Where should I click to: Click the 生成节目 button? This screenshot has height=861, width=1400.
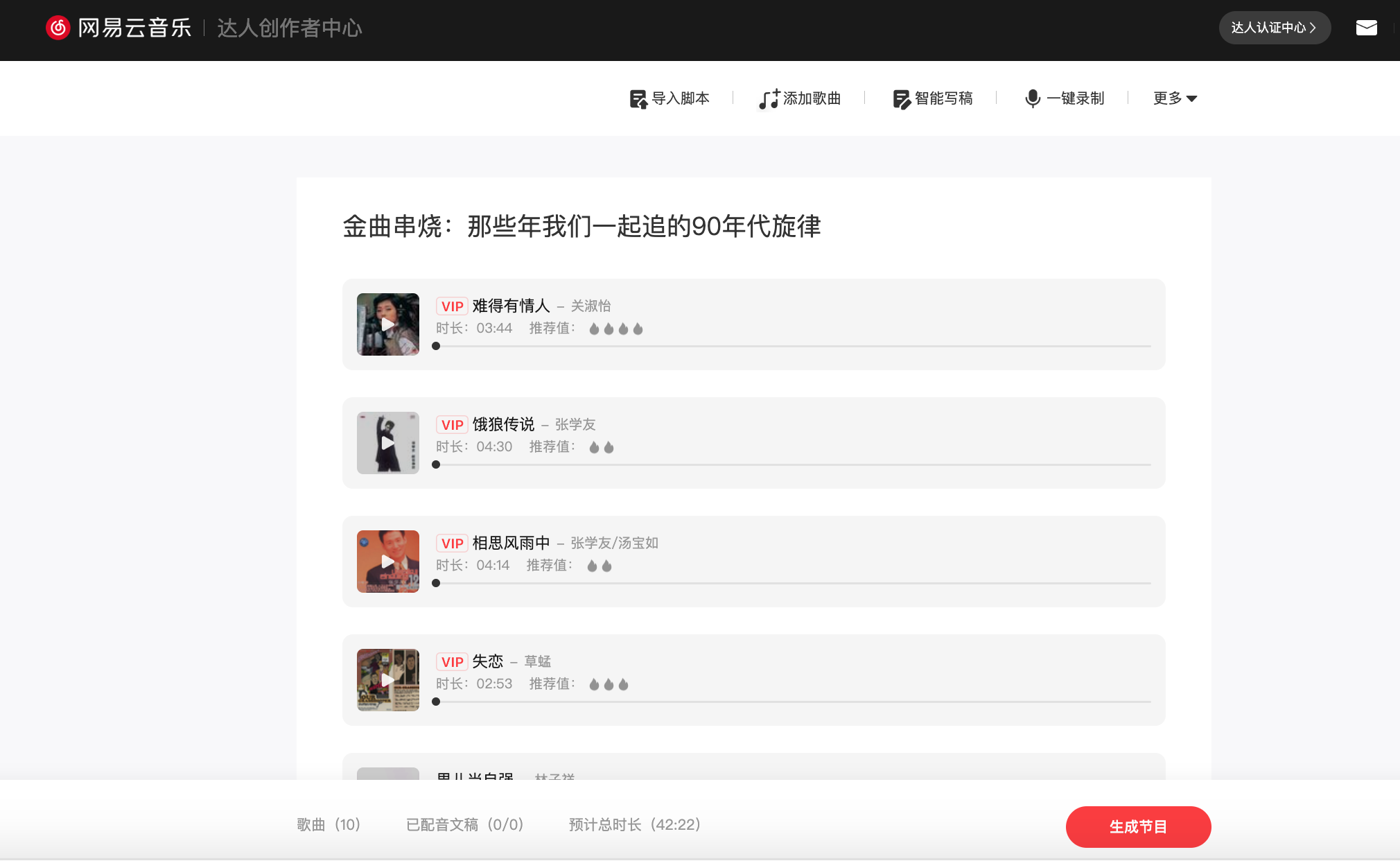1138,826
